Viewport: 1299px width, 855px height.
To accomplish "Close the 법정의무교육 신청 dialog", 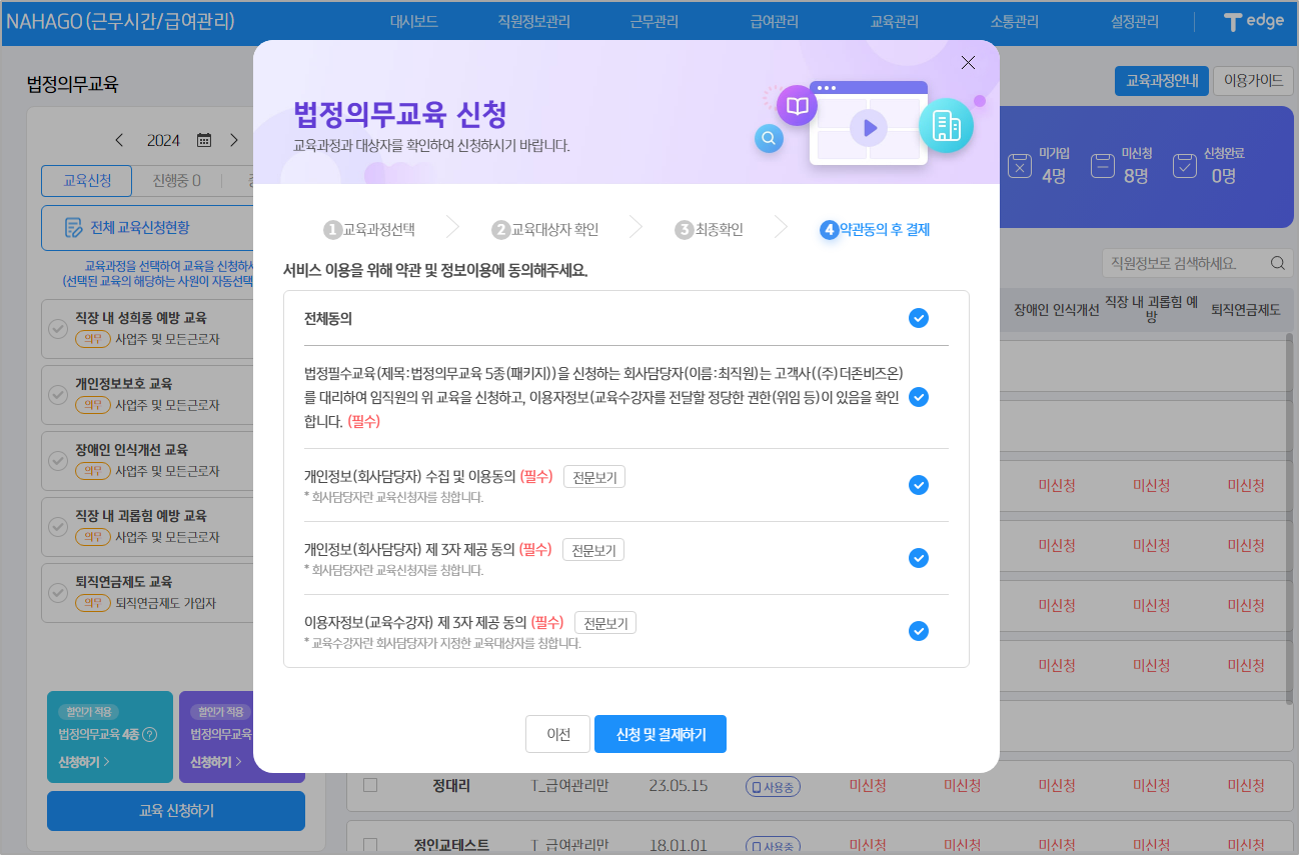I will click(967, 63).
